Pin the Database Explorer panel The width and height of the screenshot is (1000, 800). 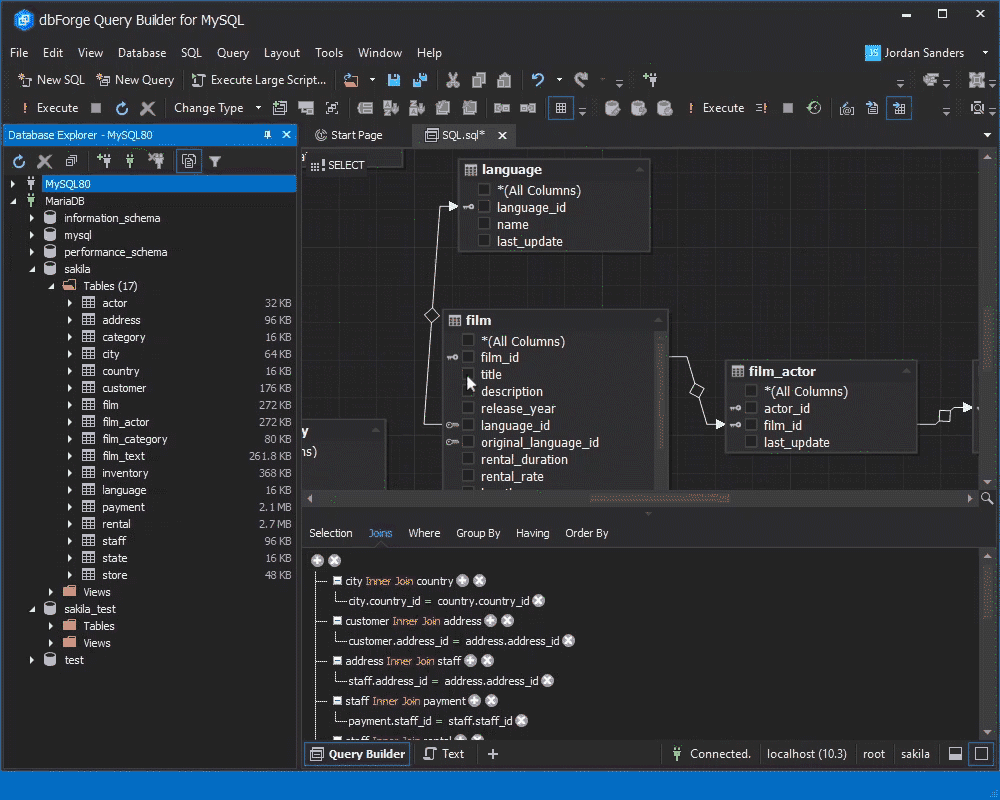267,135
